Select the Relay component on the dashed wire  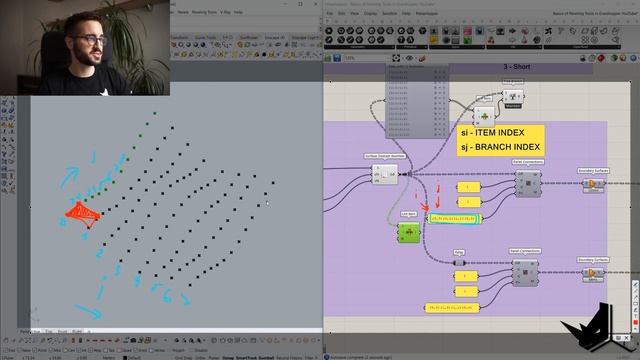tap(459, 263)
